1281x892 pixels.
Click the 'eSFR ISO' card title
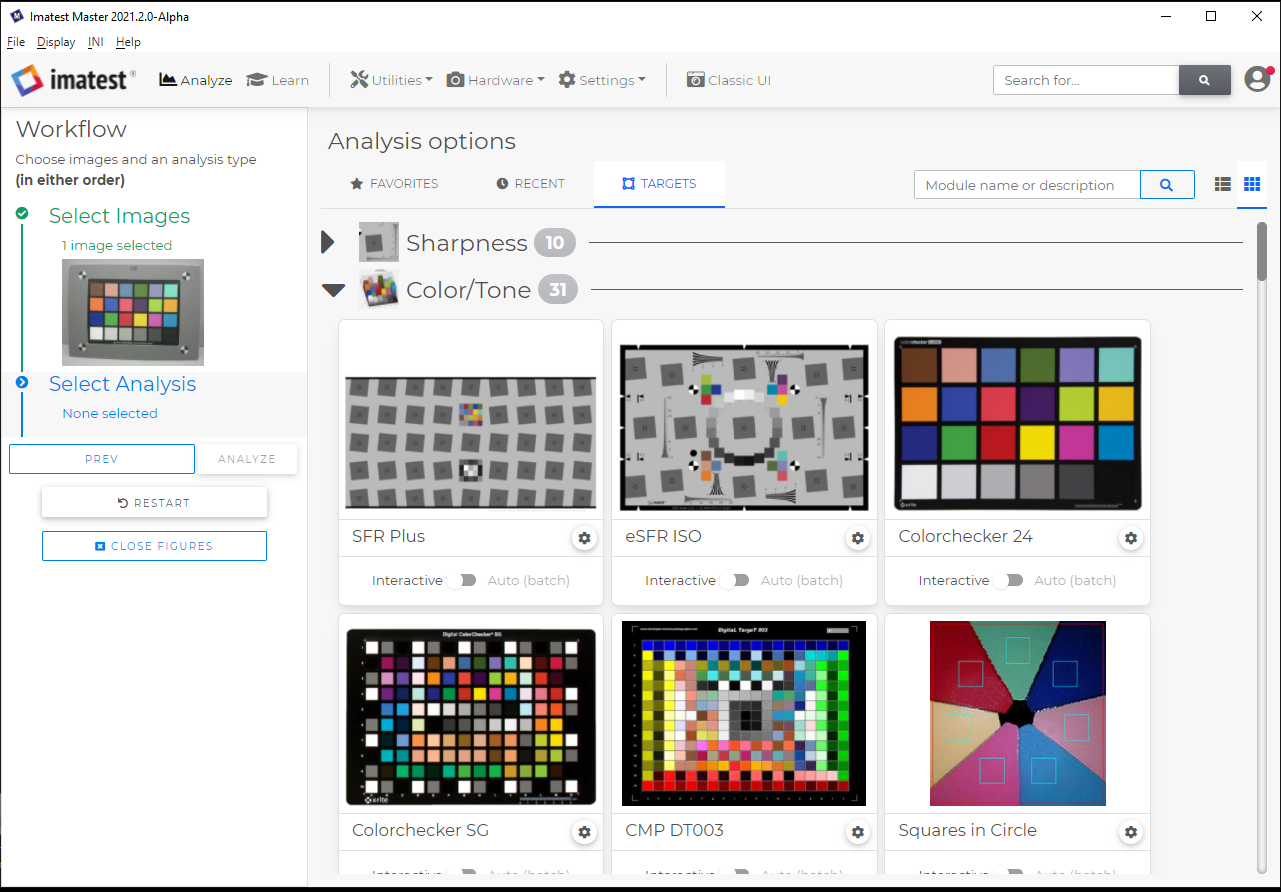(x=664, y=536)
